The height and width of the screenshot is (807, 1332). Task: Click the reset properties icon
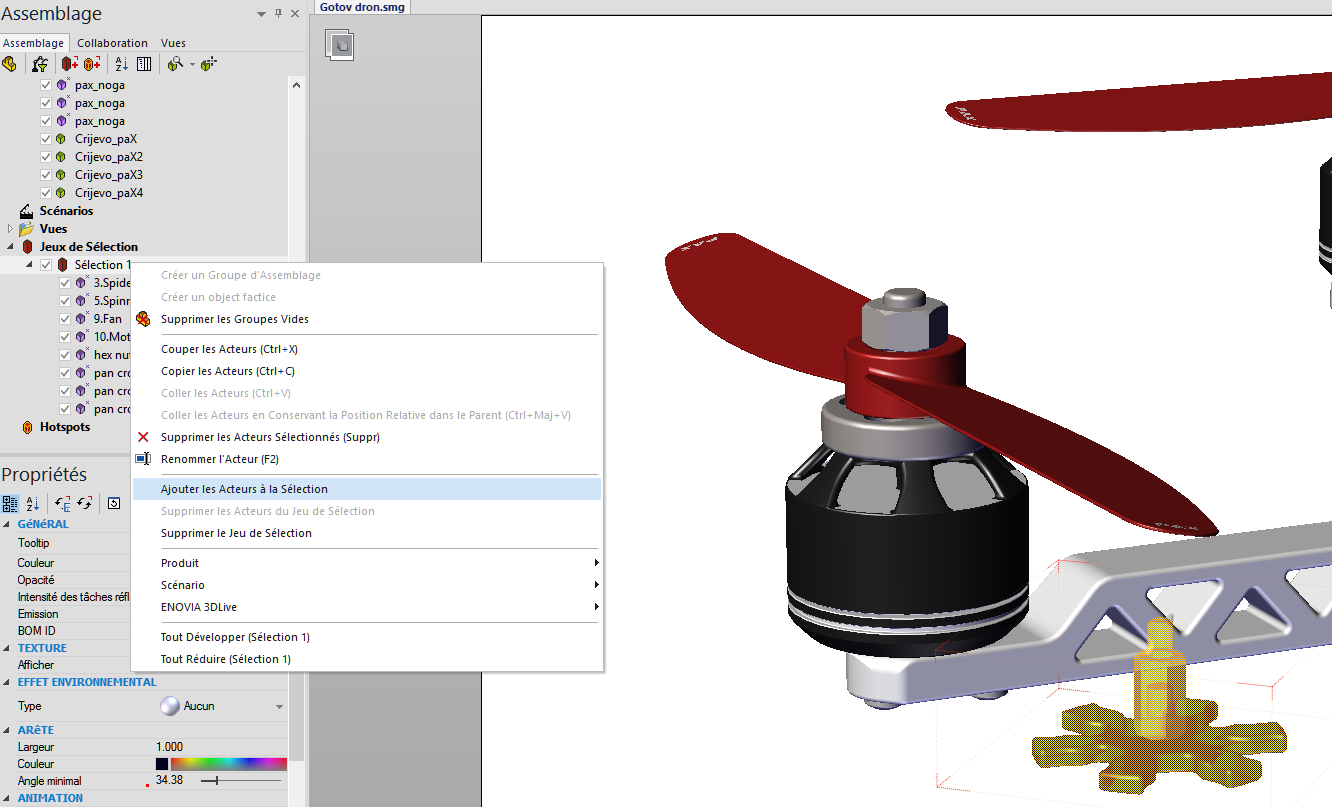(x=114, y=503)
